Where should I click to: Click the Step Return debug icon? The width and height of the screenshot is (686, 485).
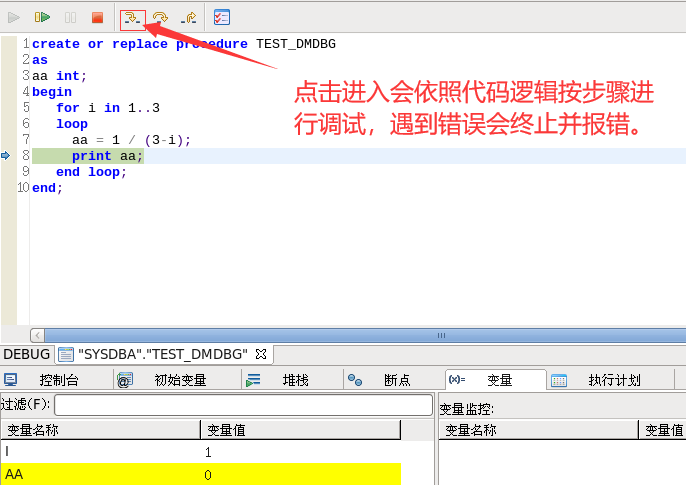point(189,18)
